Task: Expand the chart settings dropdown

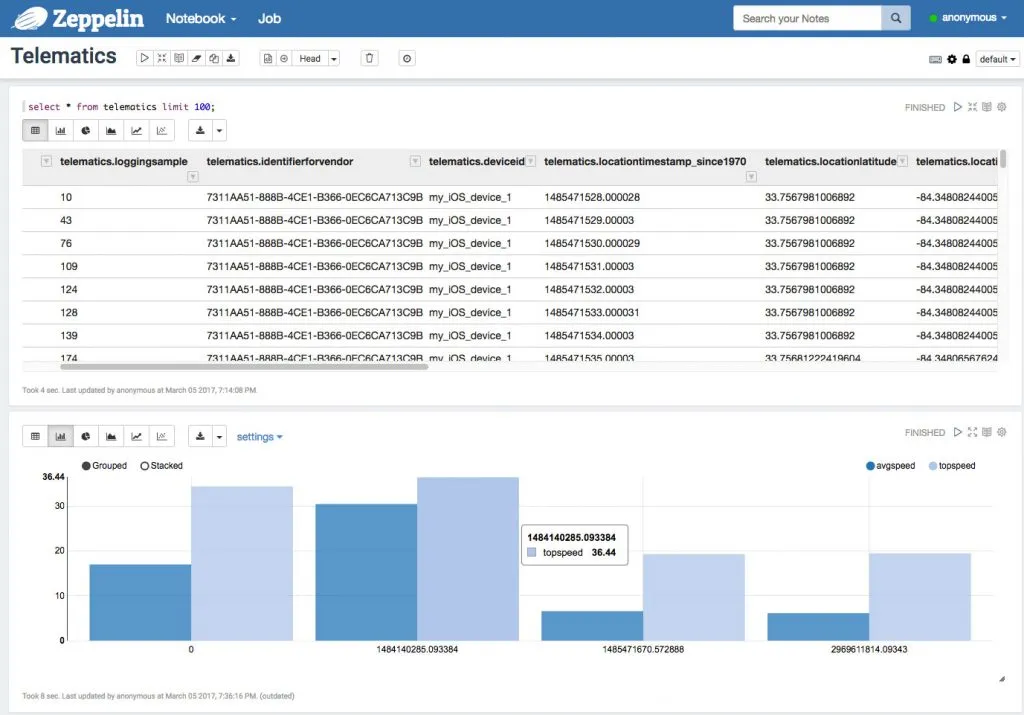Action: 259,437
